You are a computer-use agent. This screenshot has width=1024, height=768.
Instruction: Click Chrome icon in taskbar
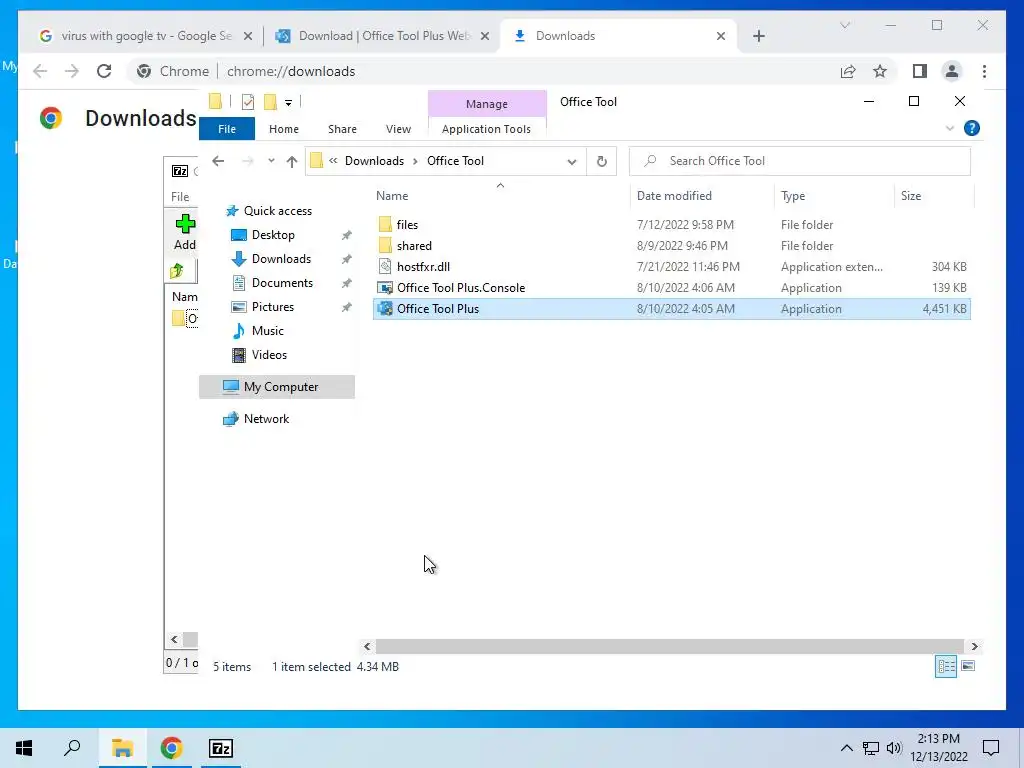pos(171,748)
